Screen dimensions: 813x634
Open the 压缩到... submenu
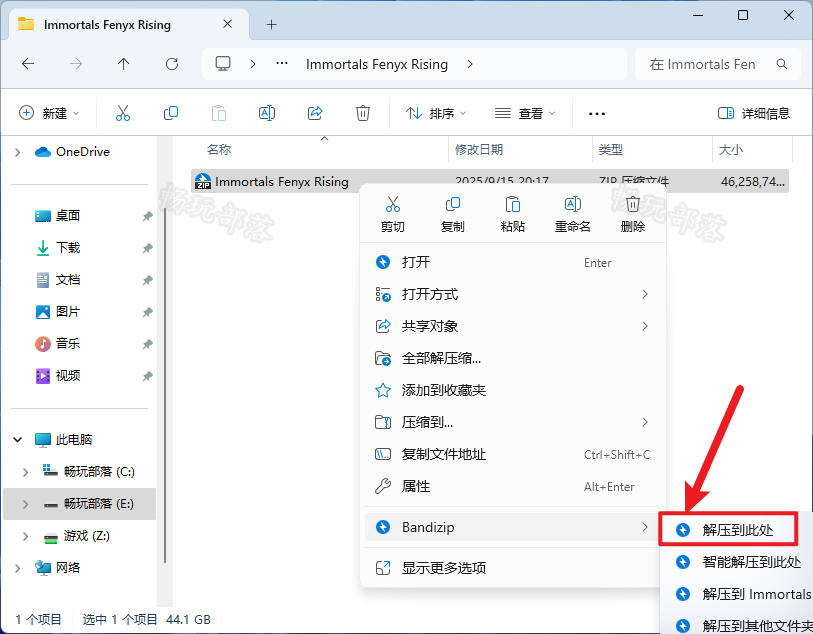(x=513, y=422)
